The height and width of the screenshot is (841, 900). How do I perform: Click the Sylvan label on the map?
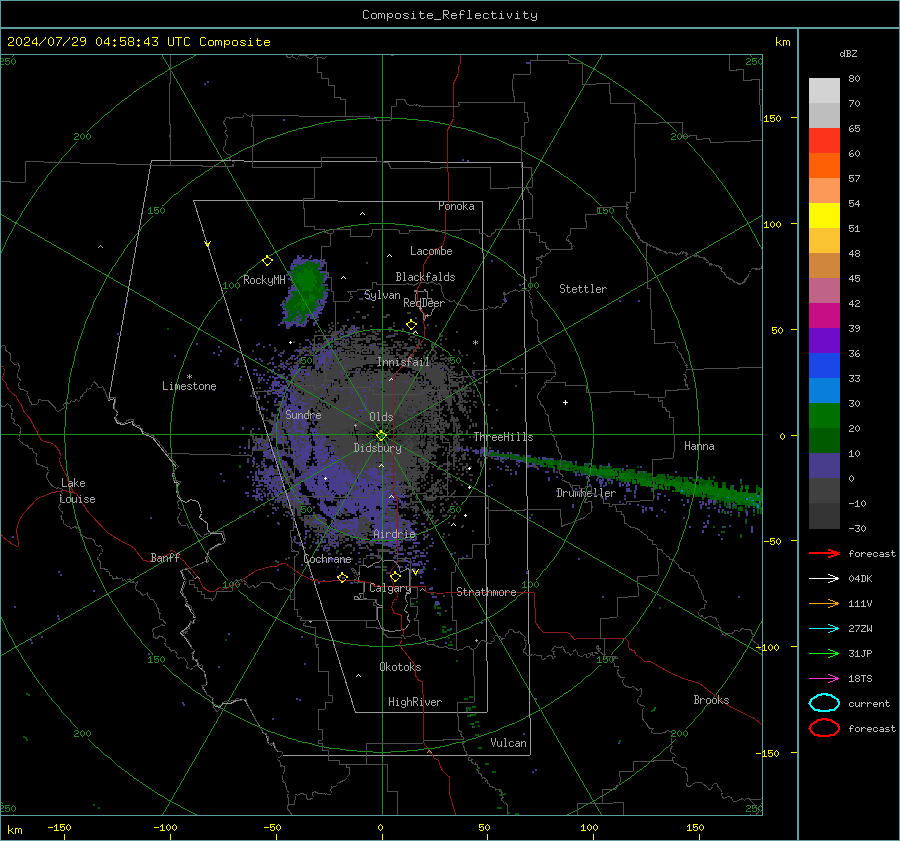click(382, 295)
